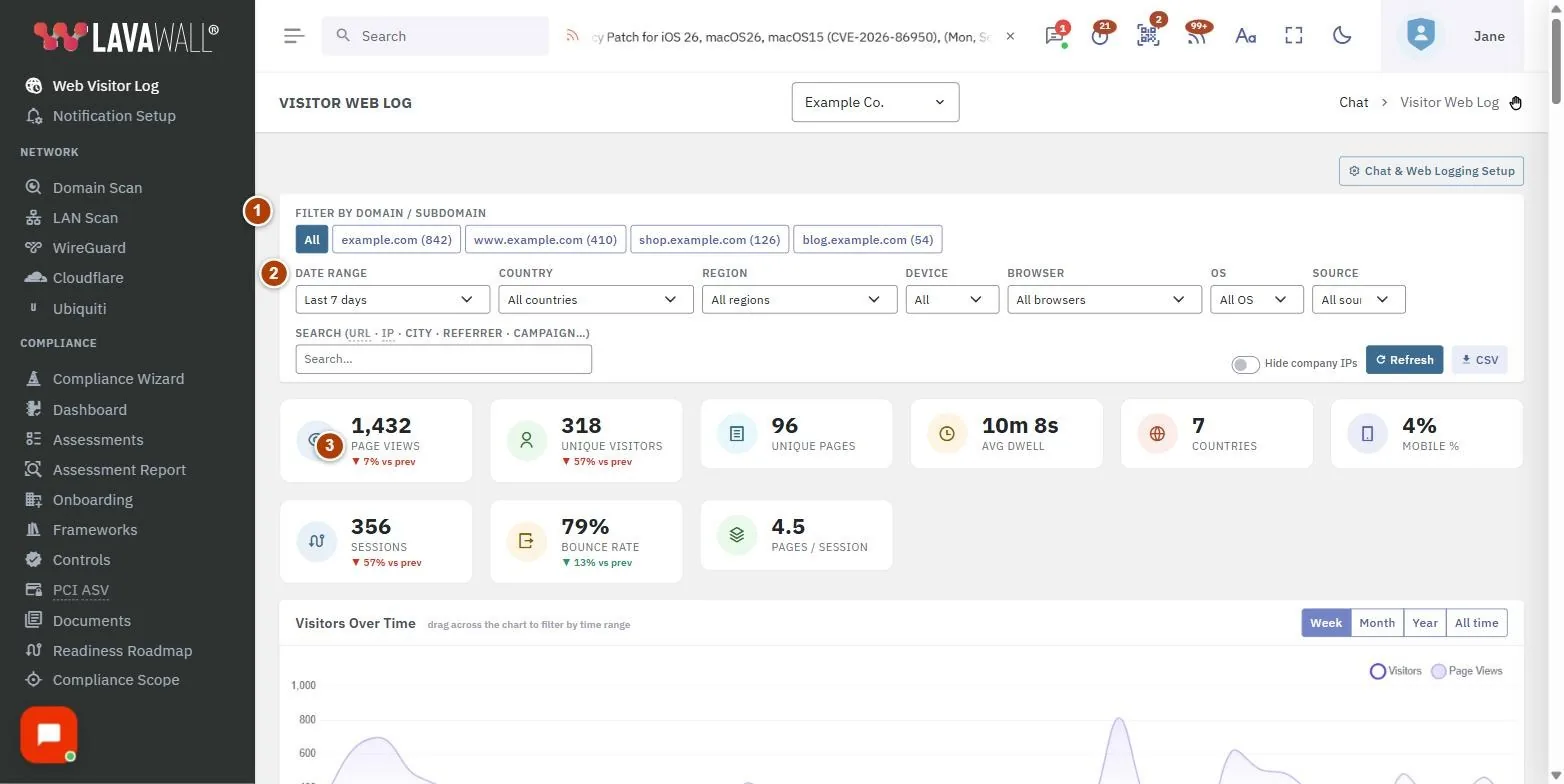The image size is (1564, 784).
Task: Open Cloudflare in sidebar
Action: 74,278
